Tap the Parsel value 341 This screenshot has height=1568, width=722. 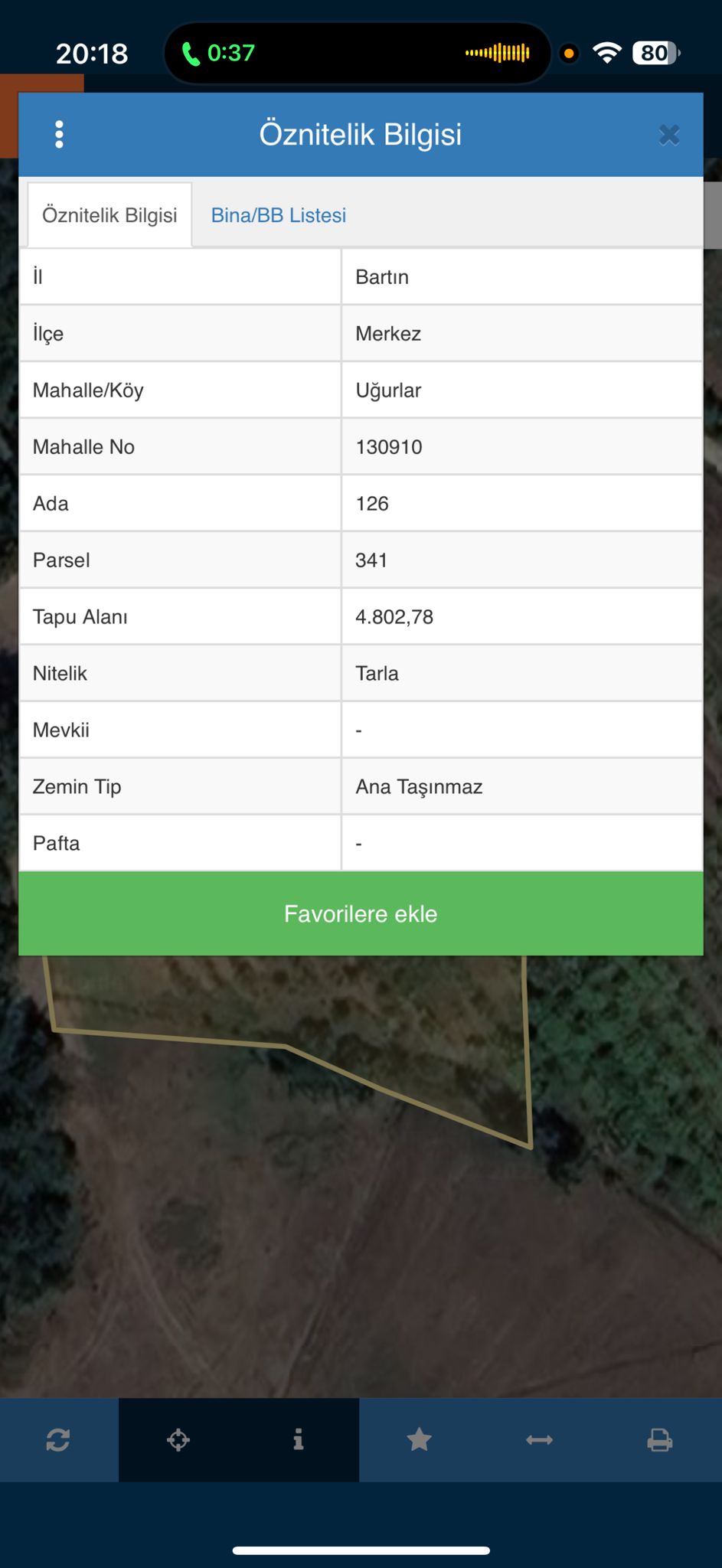[x=371, y=560]
